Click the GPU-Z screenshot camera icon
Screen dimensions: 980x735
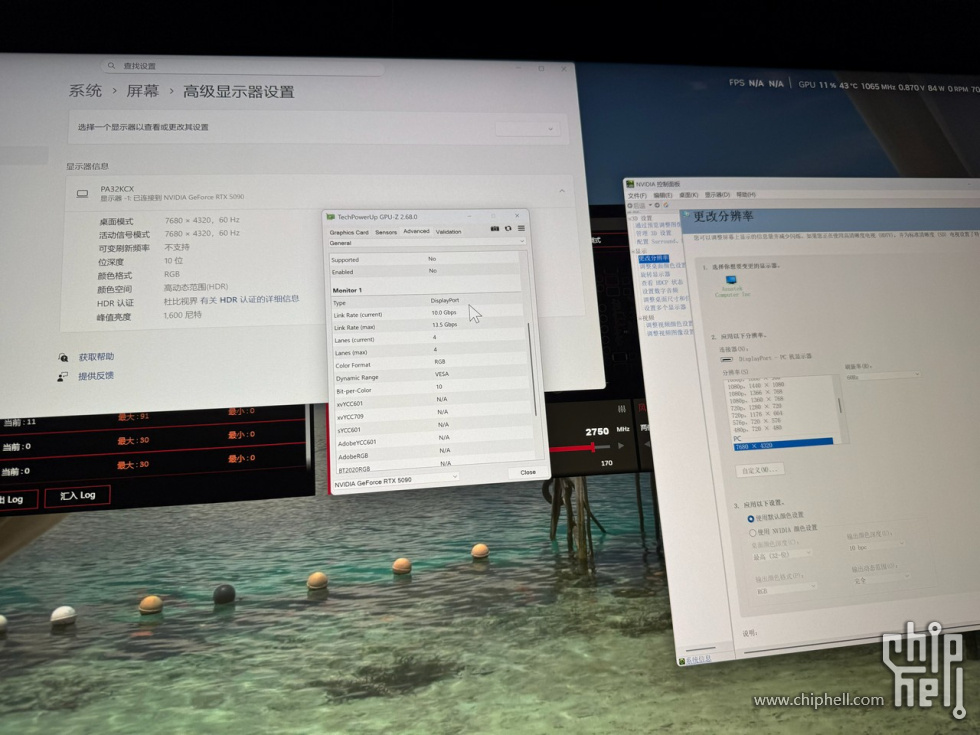coord(494,228)
